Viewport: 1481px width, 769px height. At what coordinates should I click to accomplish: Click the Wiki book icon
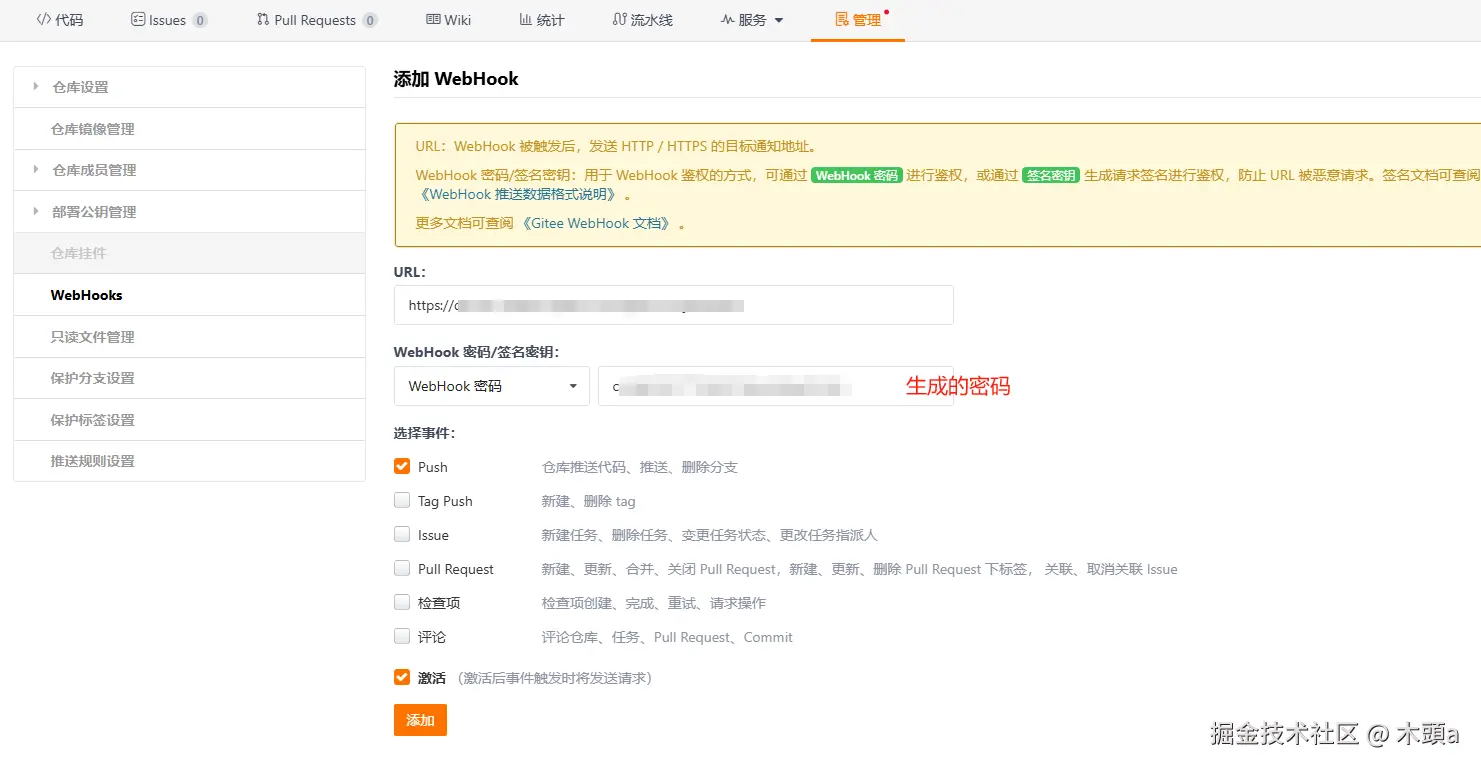[x=433, y=18]
